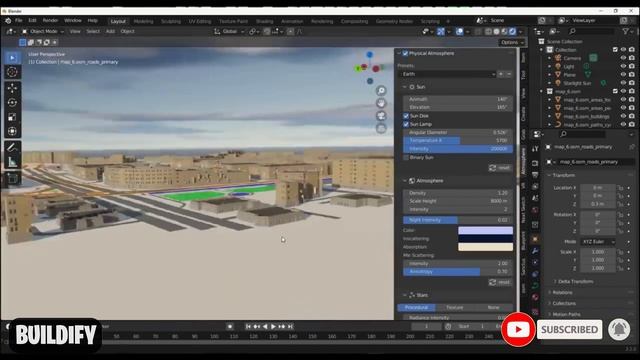Collapse the Transform panel
Image resolution: width=640 pixels, height=360 pixels.
tap(549, 175)
